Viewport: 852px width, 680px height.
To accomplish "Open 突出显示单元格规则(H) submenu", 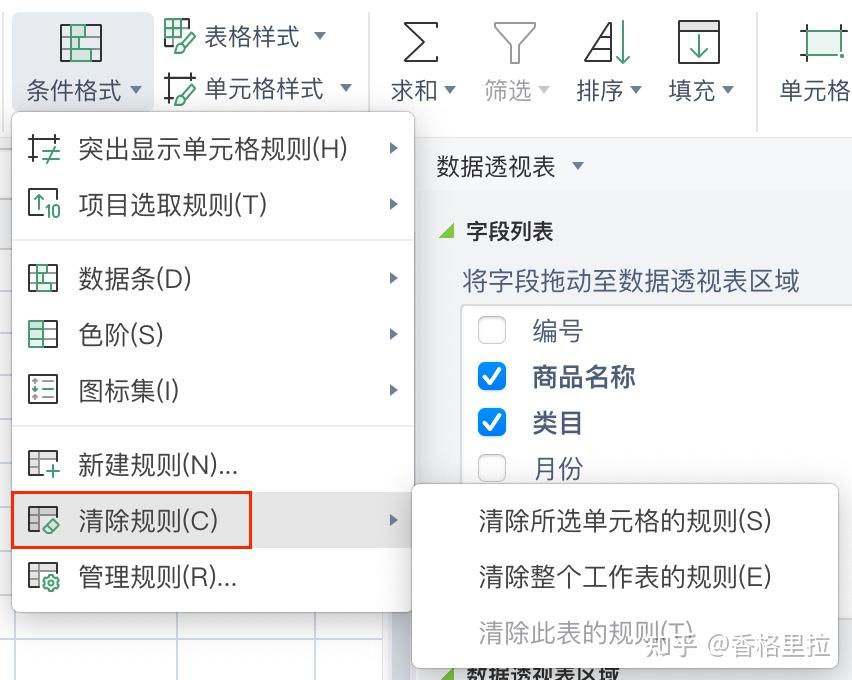I will point(212,148).
